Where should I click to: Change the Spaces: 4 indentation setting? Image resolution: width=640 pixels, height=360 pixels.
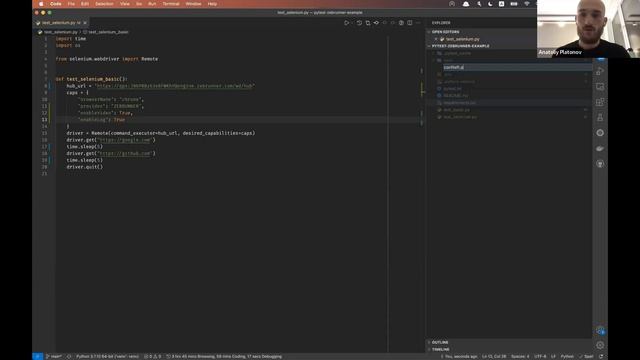point(520,356)
